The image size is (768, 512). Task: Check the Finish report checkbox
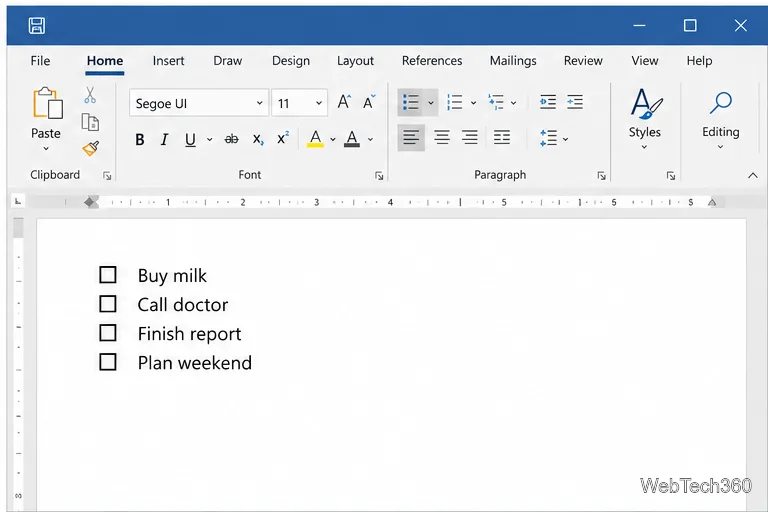pos(108,333)
